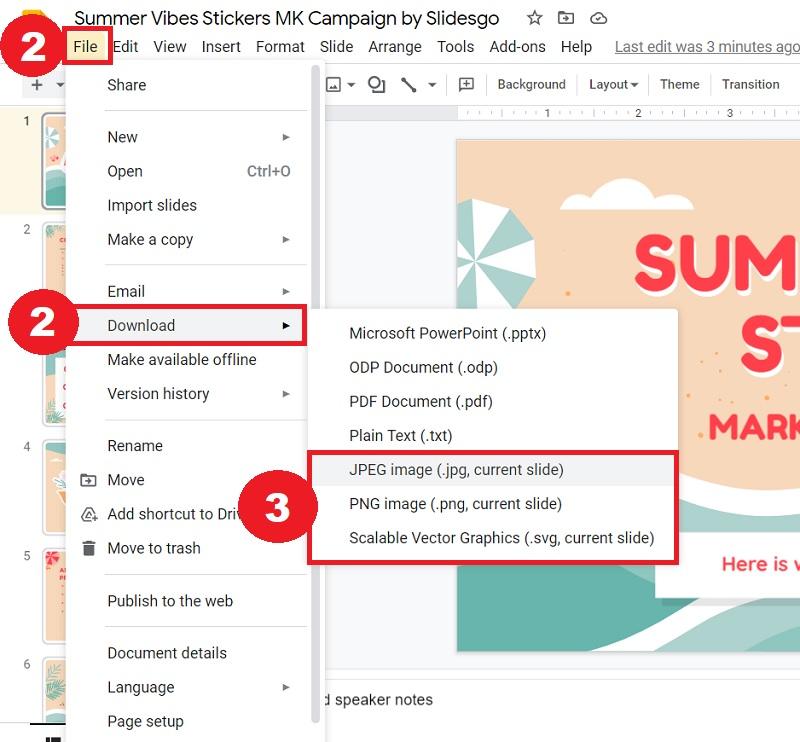Expand the Email submenu
Viewport: 800px width, 742px height.
187,291
